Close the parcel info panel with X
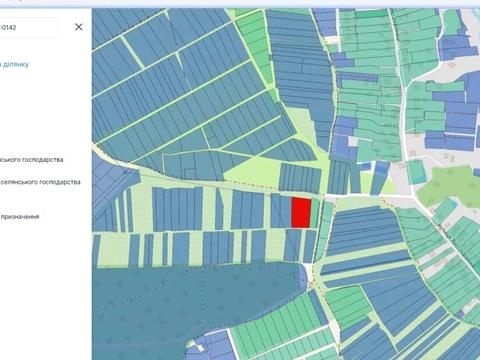The image size is (480, 360). 79,27
